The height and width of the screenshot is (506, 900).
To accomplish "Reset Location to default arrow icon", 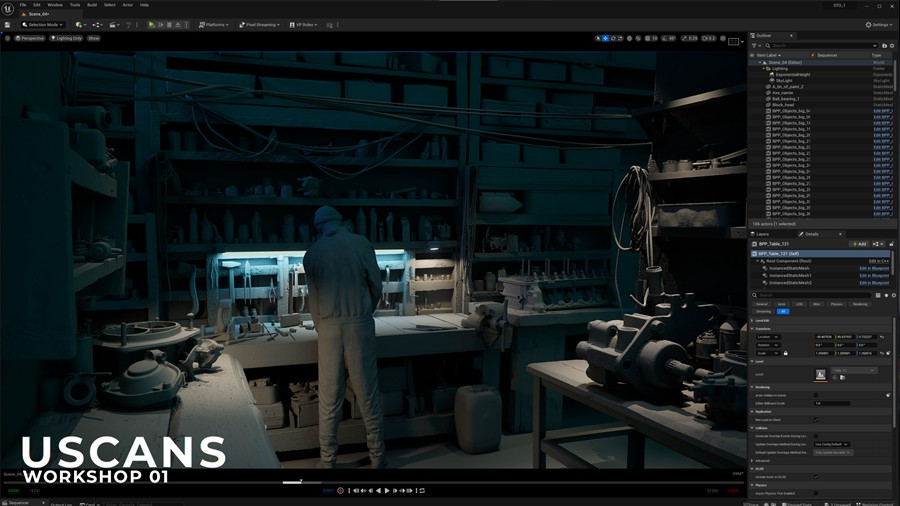I will point(882,337).
